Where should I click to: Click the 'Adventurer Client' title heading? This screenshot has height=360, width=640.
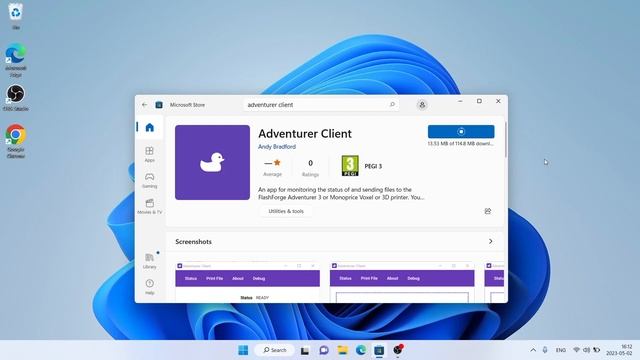click(305, 133)
